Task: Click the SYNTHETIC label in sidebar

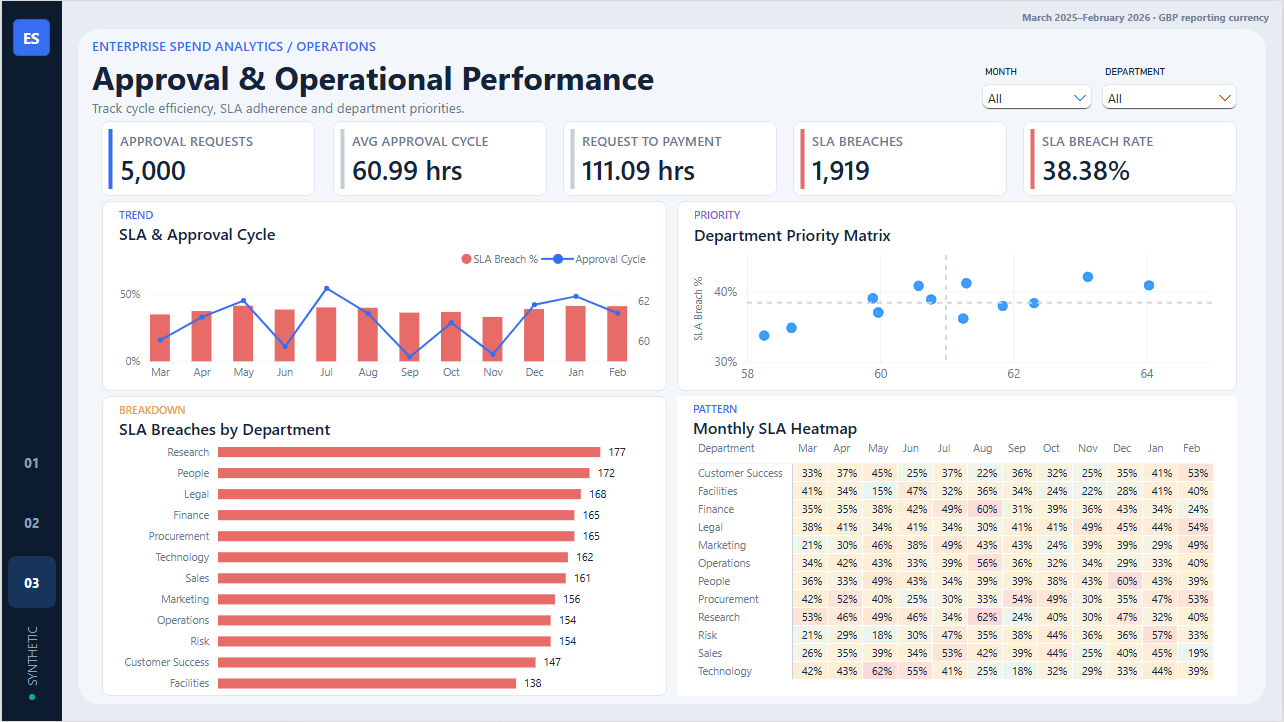Action: coord(32,656)
